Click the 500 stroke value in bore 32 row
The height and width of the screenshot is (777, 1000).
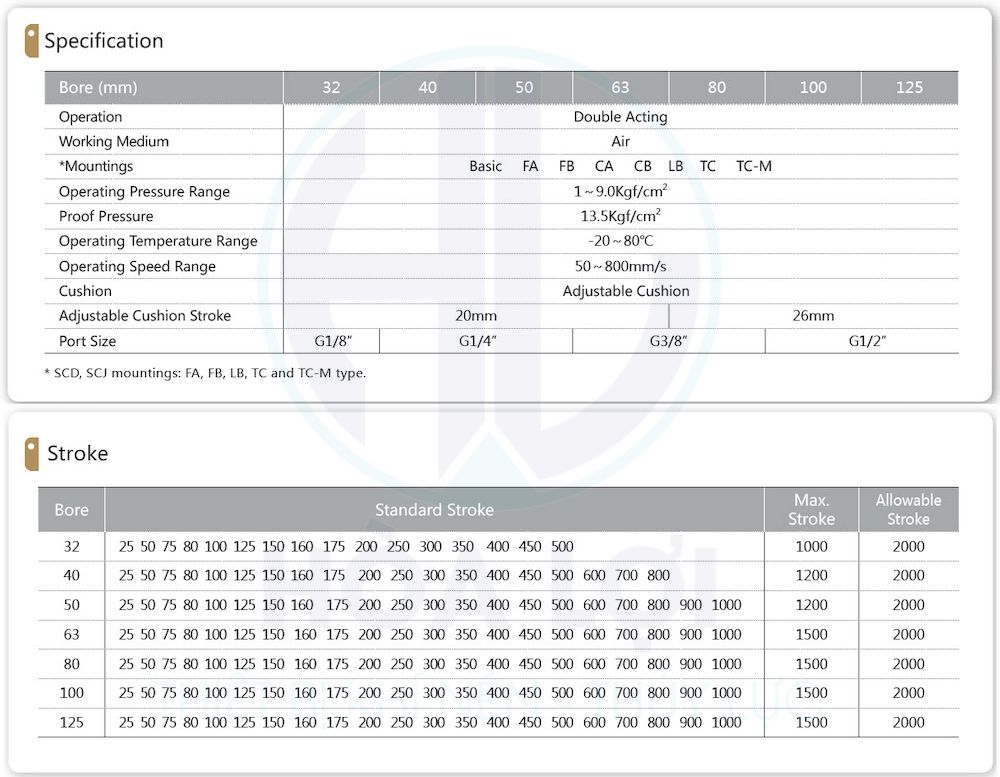[x=562, y=547]
